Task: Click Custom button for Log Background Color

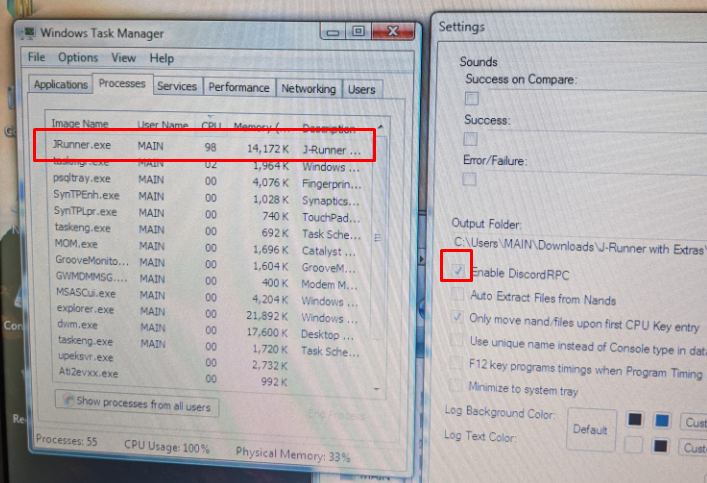Action: pyautogui.click(x=694, y=423)
